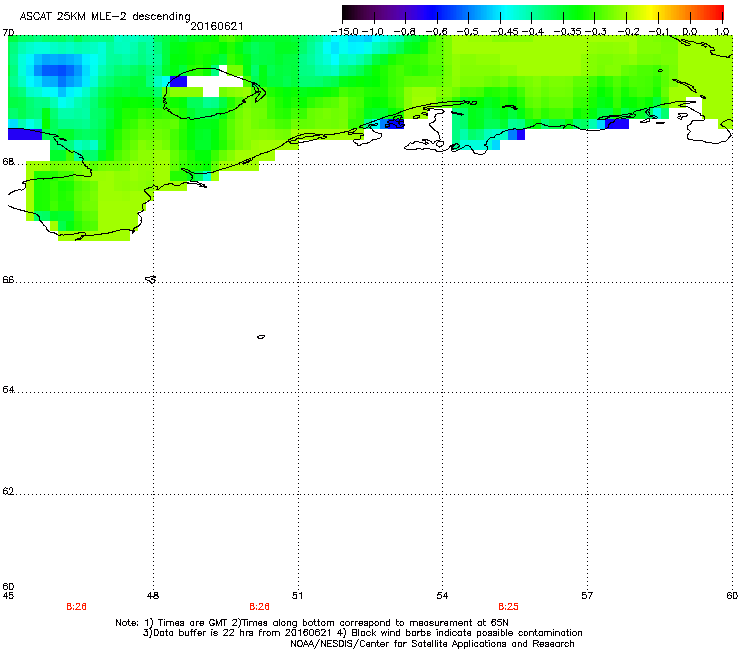Click the latitude label "68"

point(8,162)
